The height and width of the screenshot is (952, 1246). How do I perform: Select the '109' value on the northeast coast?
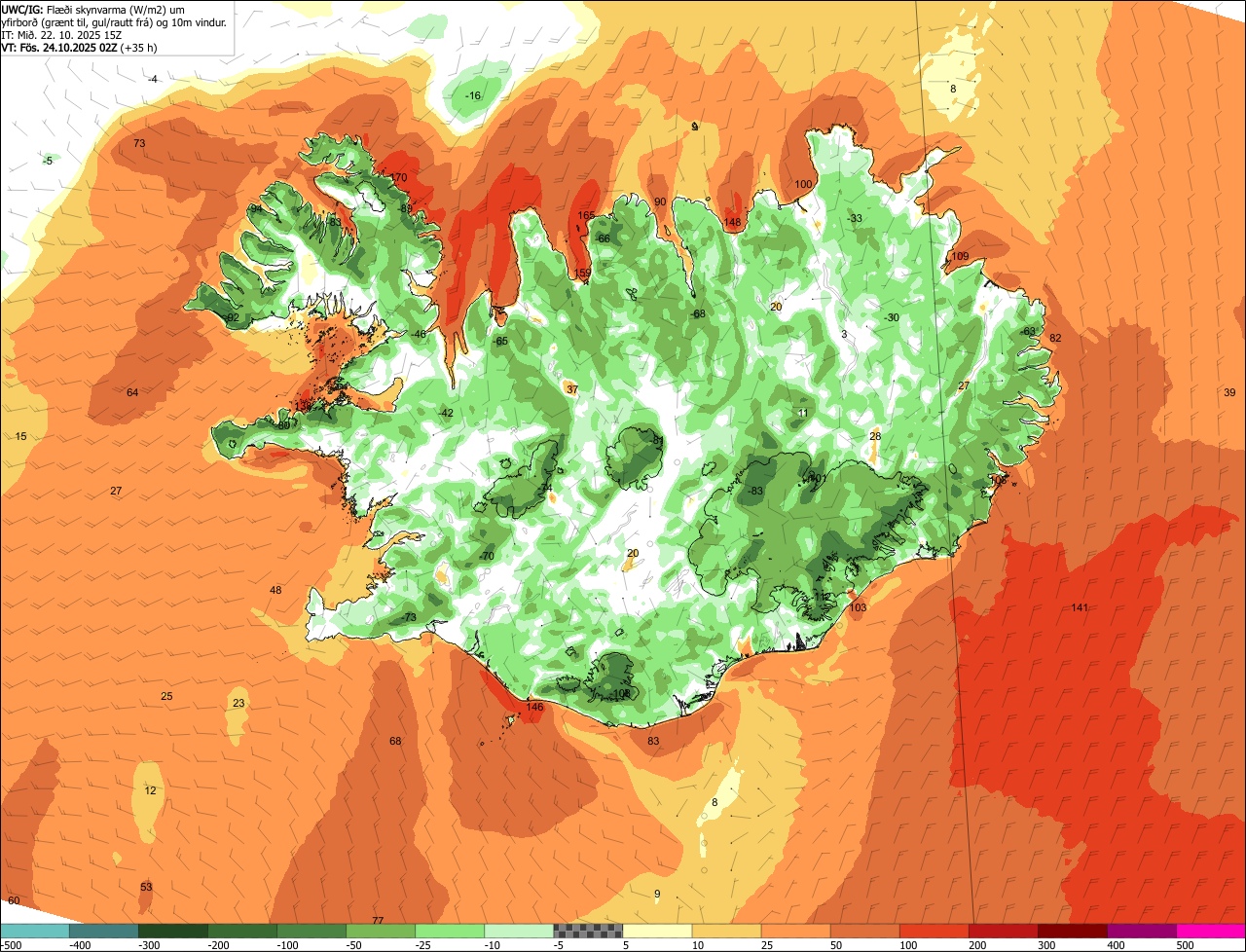960,256
